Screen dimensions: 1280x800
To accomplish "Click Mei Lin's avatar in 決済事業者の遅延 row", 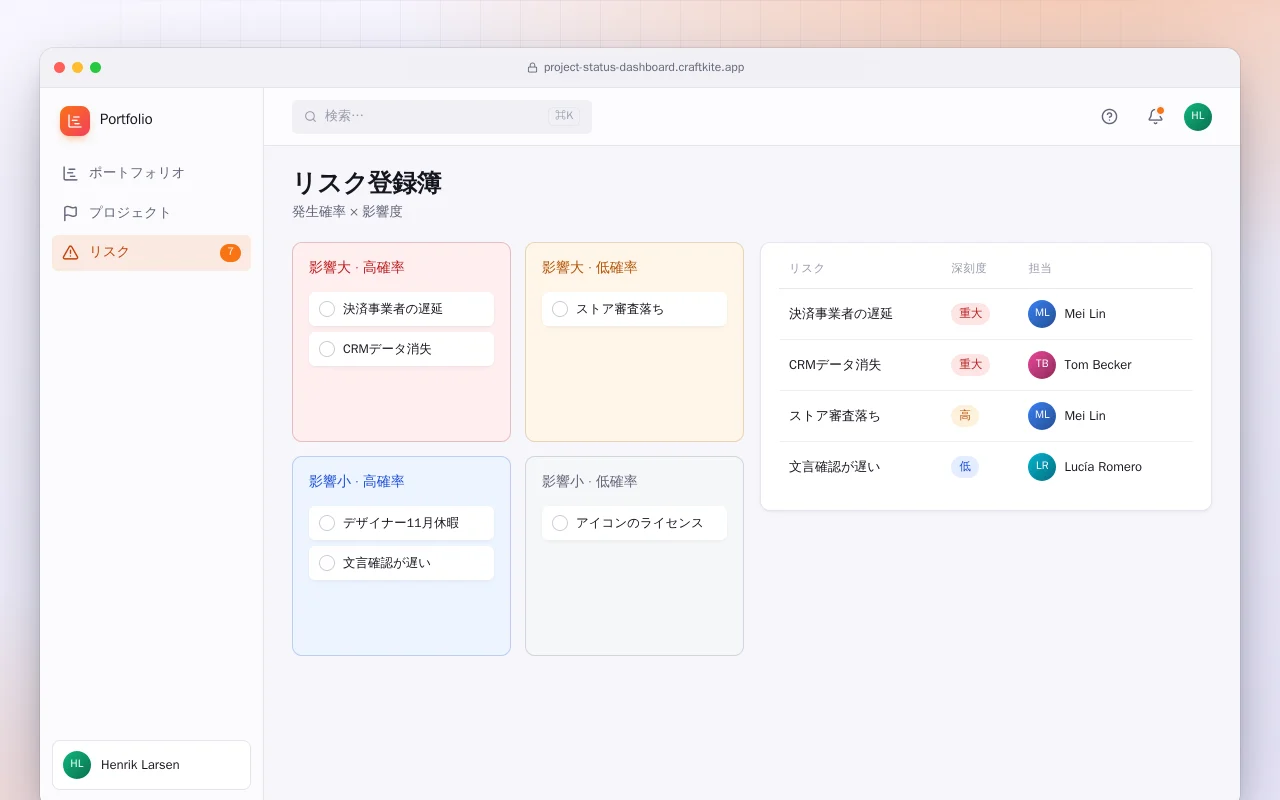I will pyautogui.click(x=1042, y=314).
